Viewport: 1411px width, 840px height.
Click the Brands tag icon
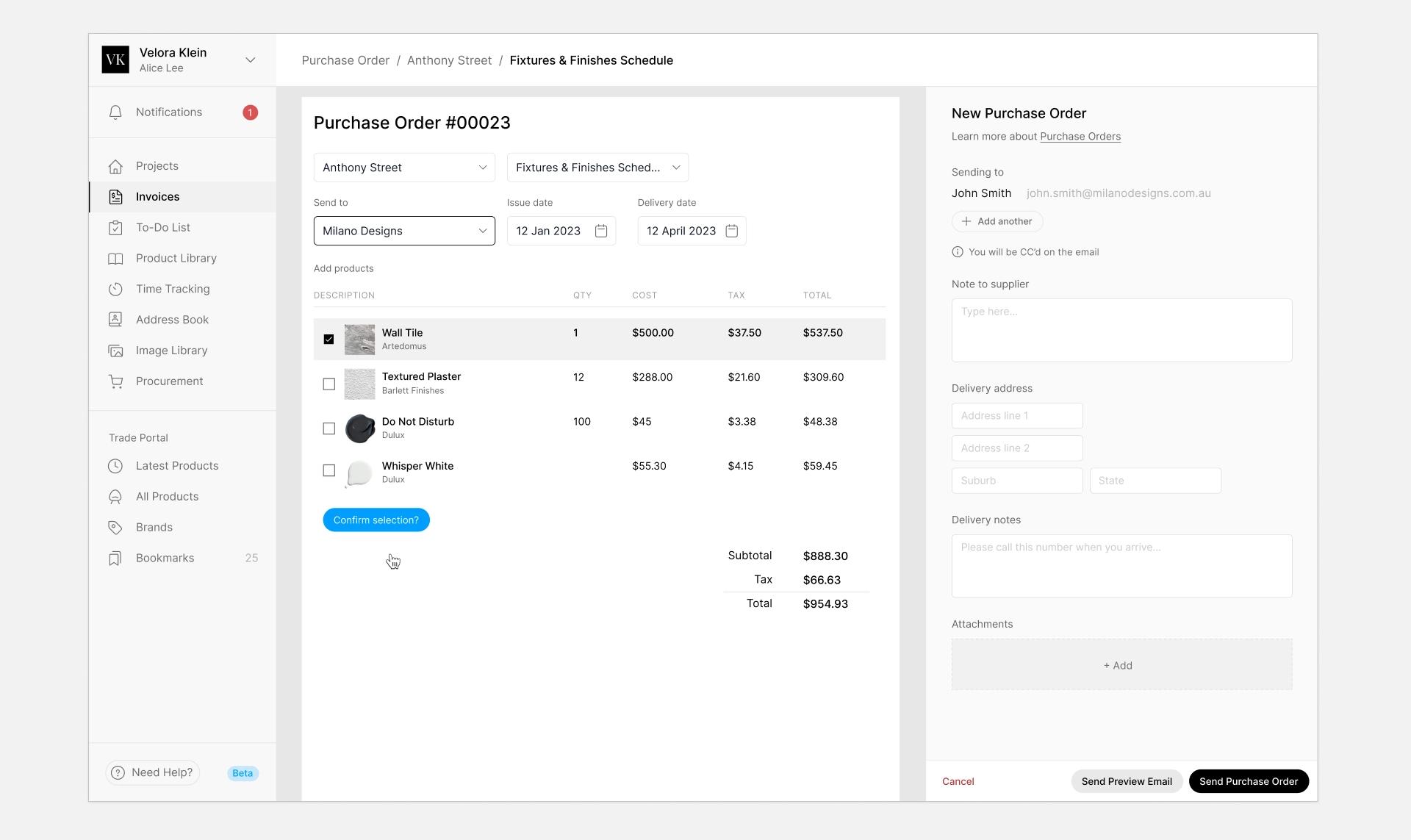point(115,528)
